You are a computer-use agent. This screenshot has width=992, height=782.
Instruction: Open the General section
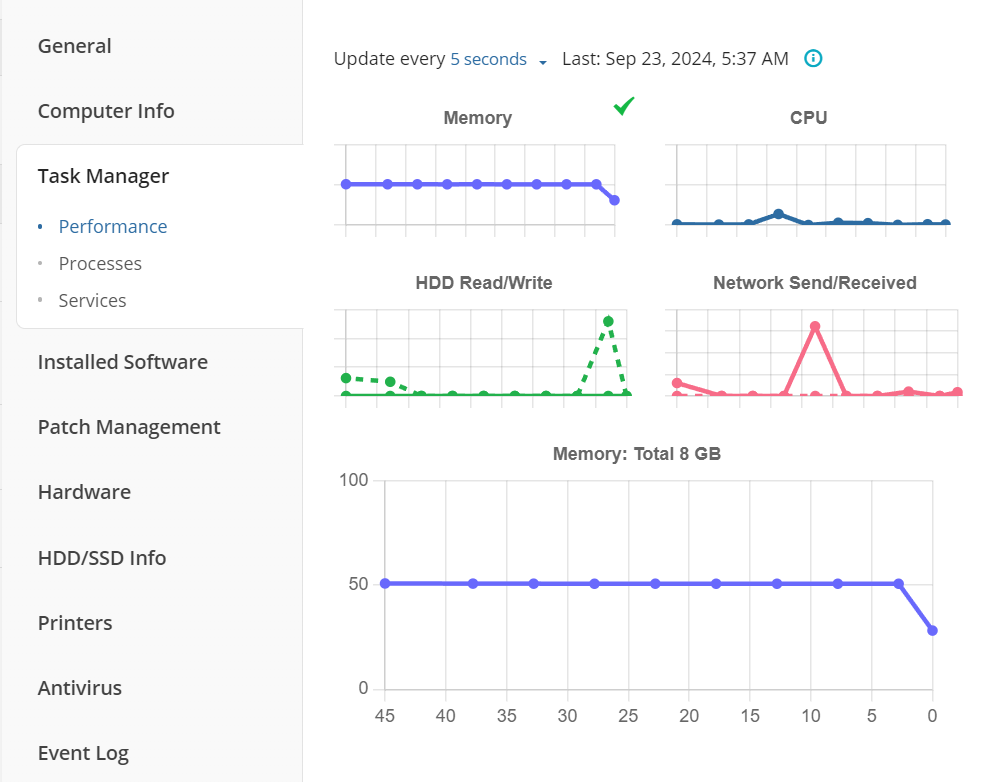click(75, 46)
